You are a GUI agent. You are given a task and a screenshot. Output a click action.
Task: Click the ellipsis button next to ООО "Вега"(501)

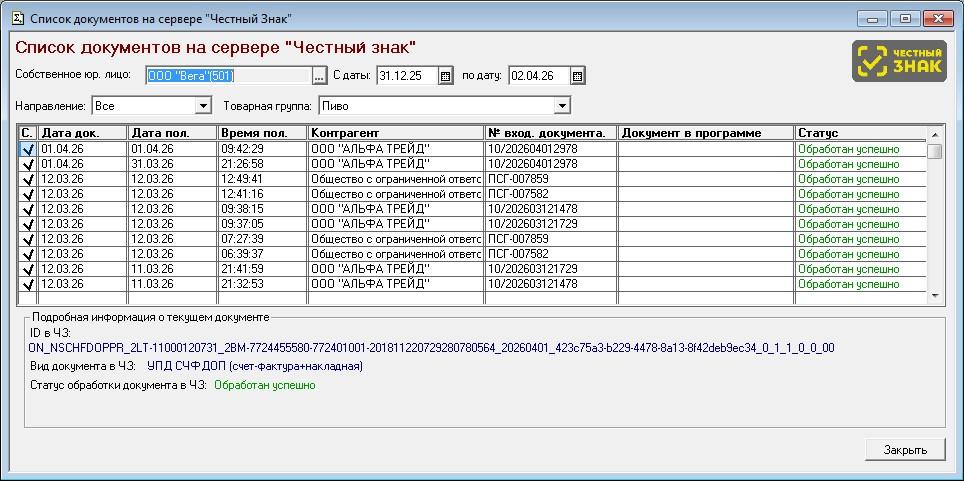[318, 76]
